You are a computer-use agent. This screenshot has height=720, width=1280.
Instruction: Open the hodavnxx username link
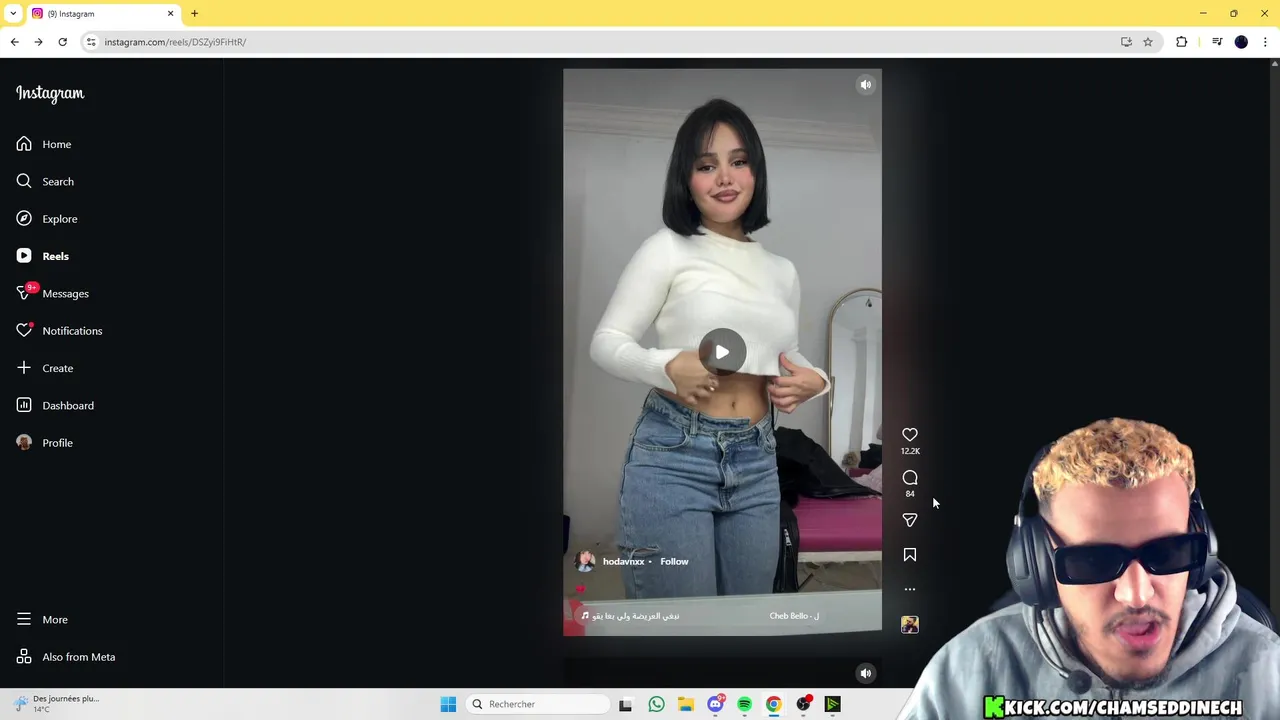623,561
